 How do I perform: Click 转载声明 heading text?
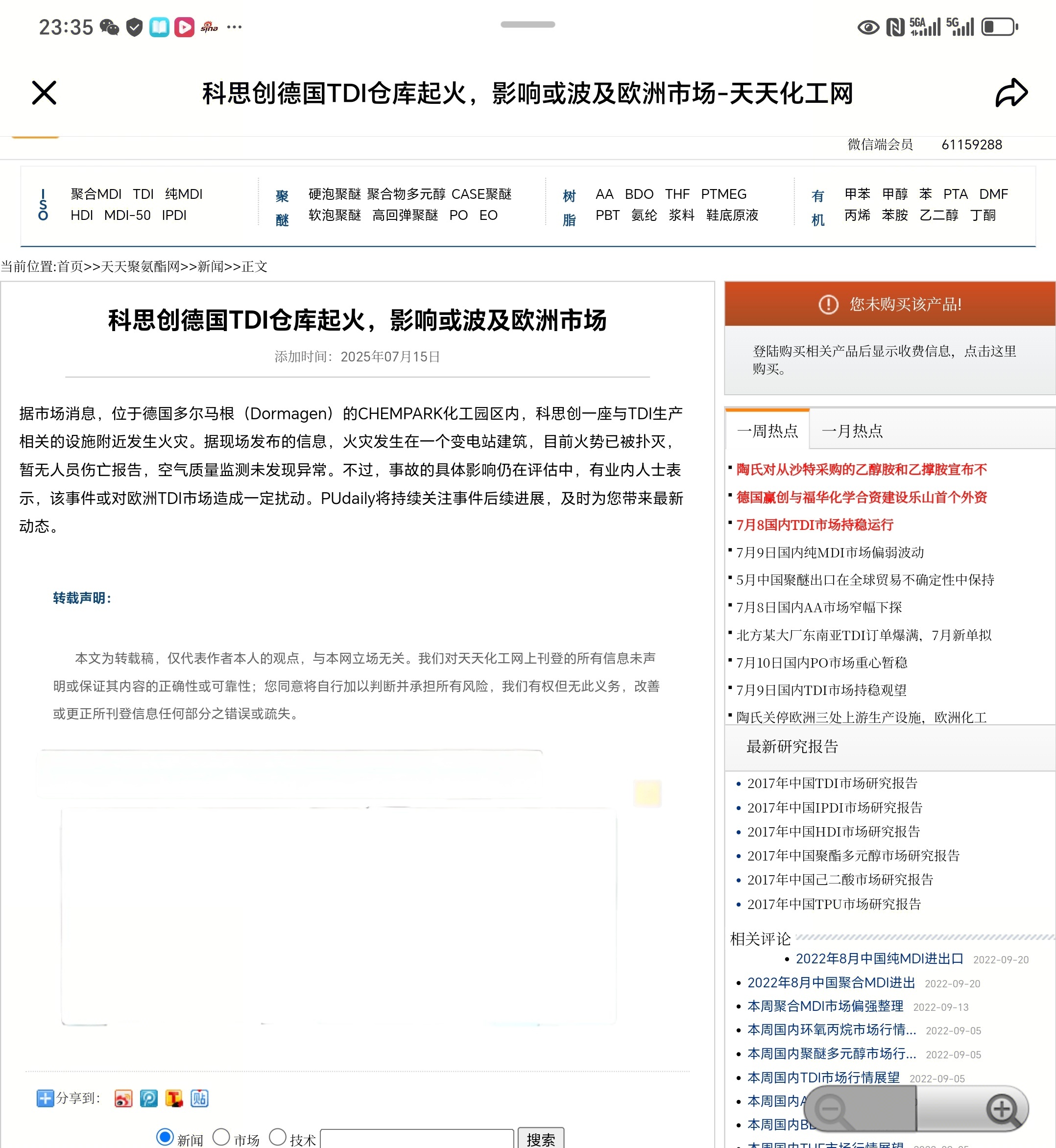pyautogui.click(x=82, y=598)
